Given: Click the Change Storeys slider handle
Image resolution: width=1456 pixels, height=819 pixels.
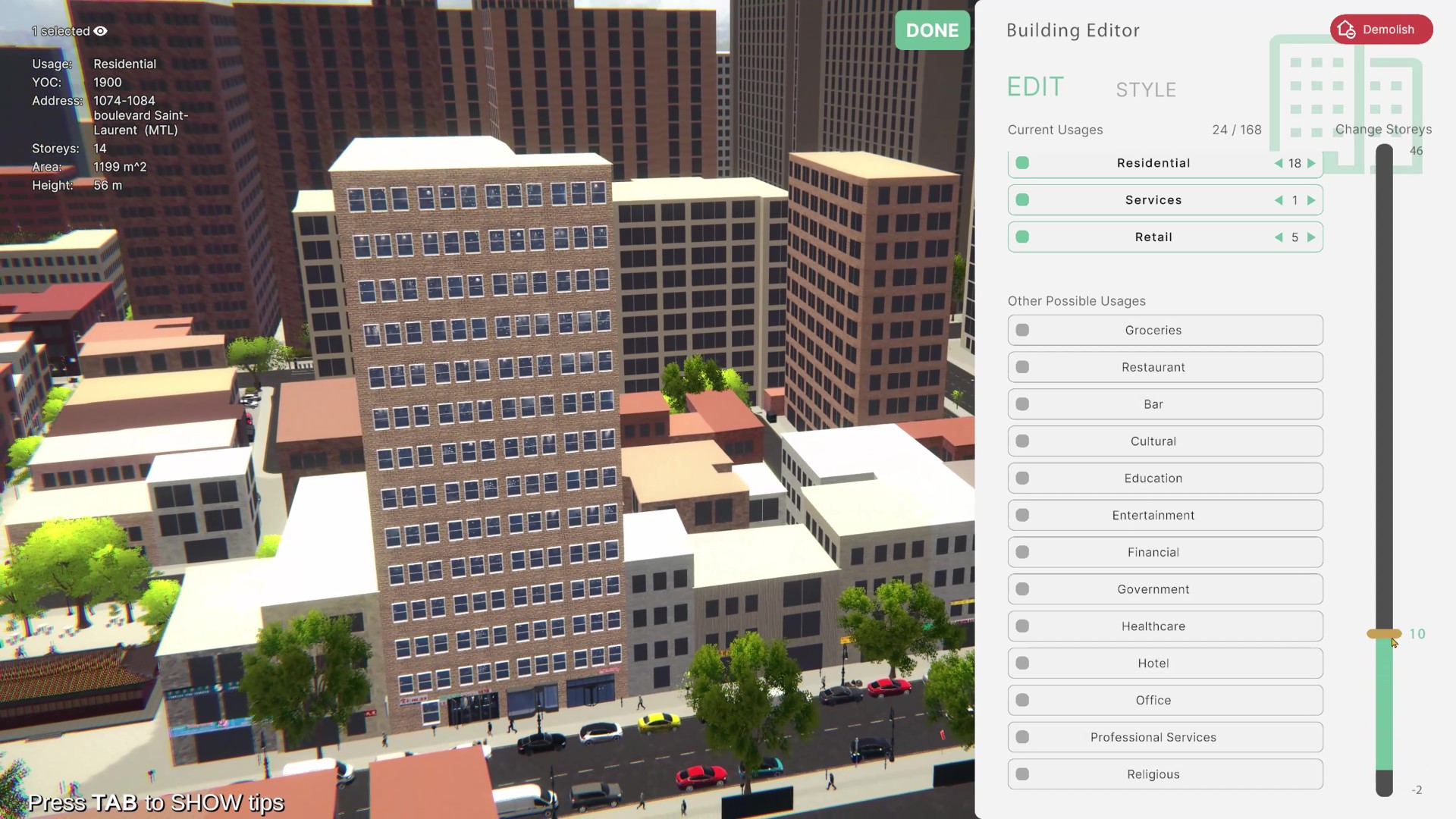Looking at the screenshot, I should [x=1384, y=634].
